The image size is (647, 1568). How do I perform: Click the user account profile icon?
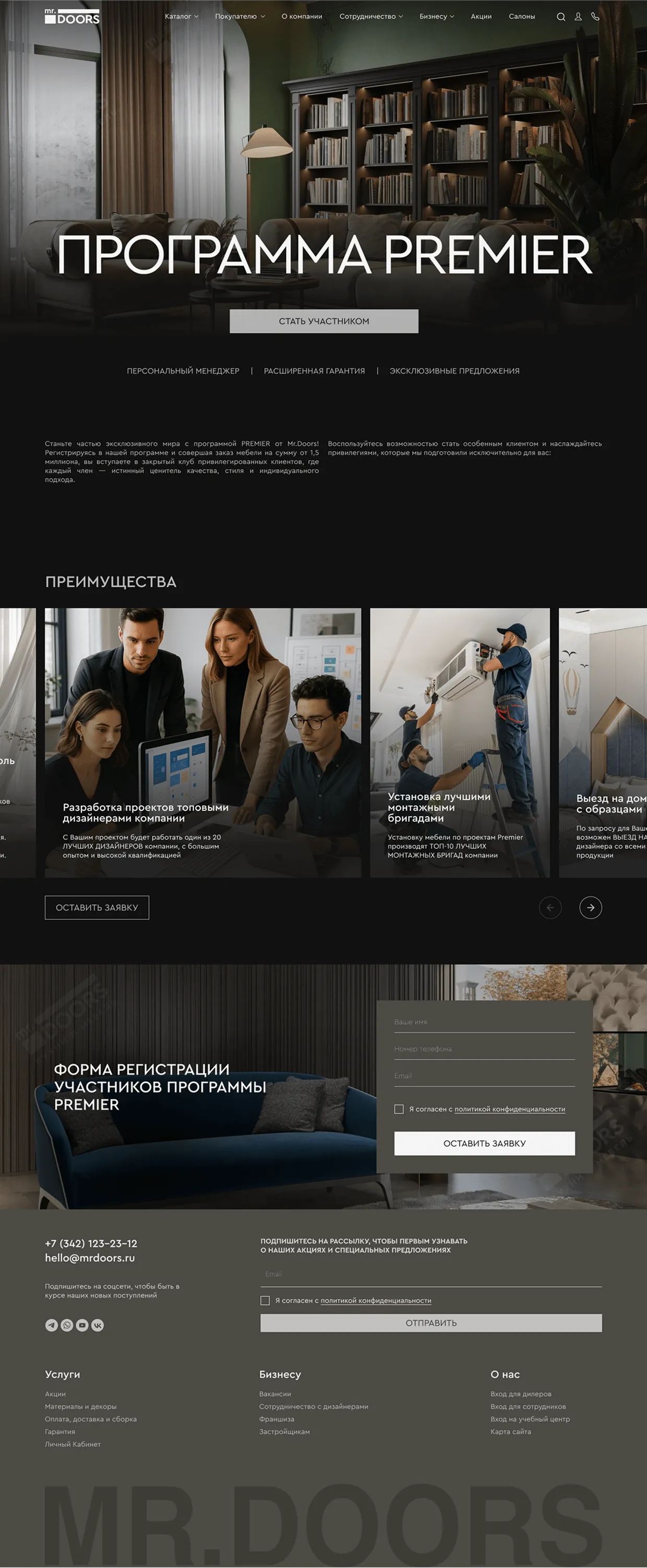point(578,17)
